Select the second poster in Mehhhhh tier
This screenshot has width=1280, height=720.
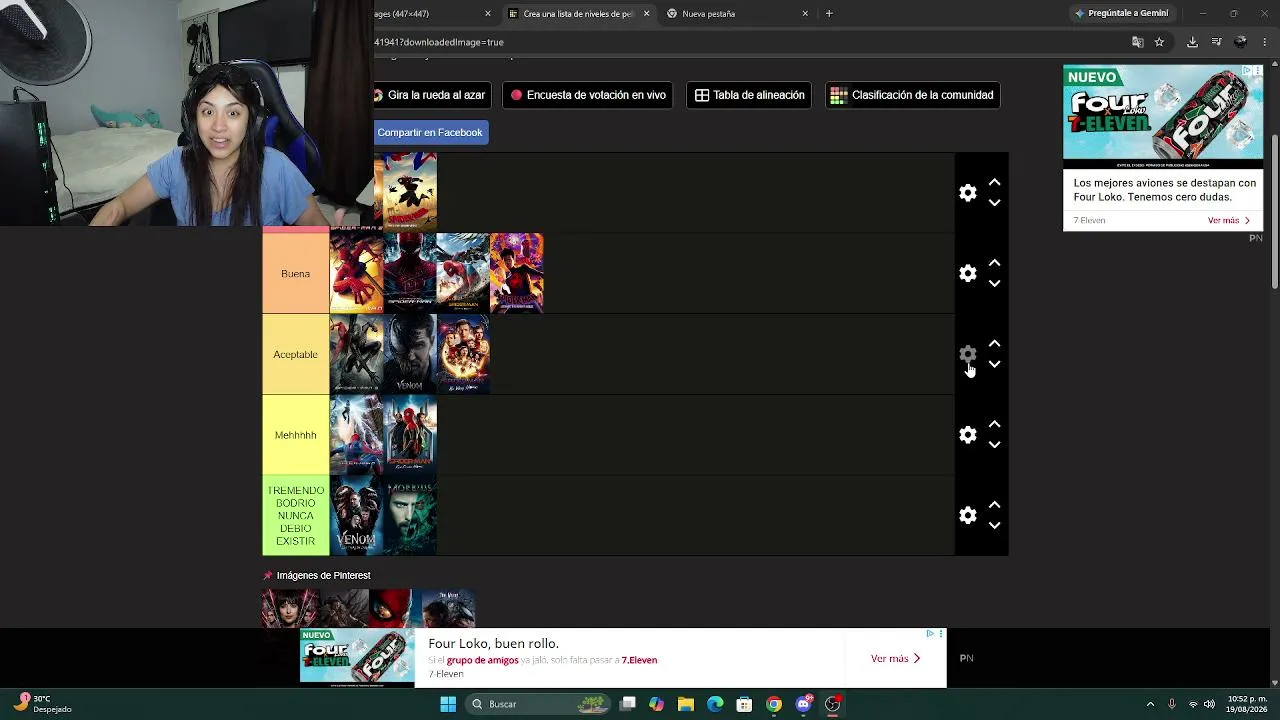pos(410,435)
